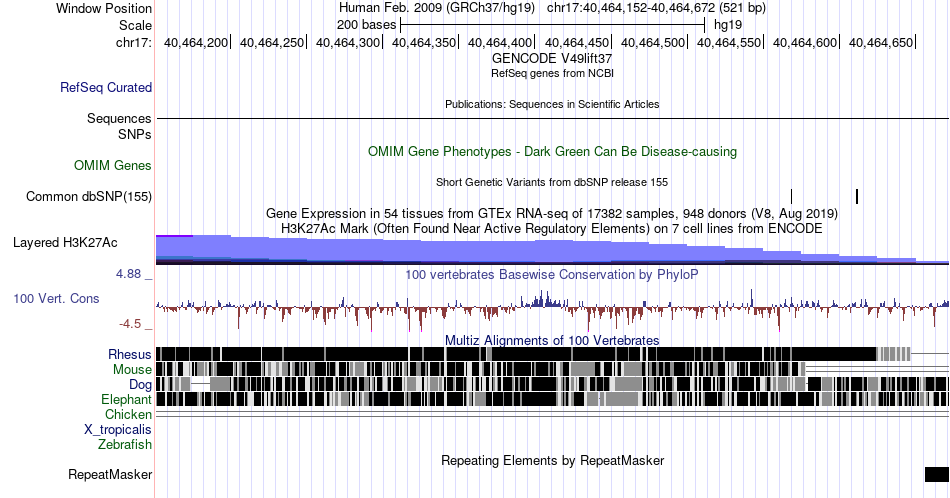Screen dimensions: 950x498
Task: Click 'Repeating Elements by RepeatMasker' title
Action: coord(553,460)
